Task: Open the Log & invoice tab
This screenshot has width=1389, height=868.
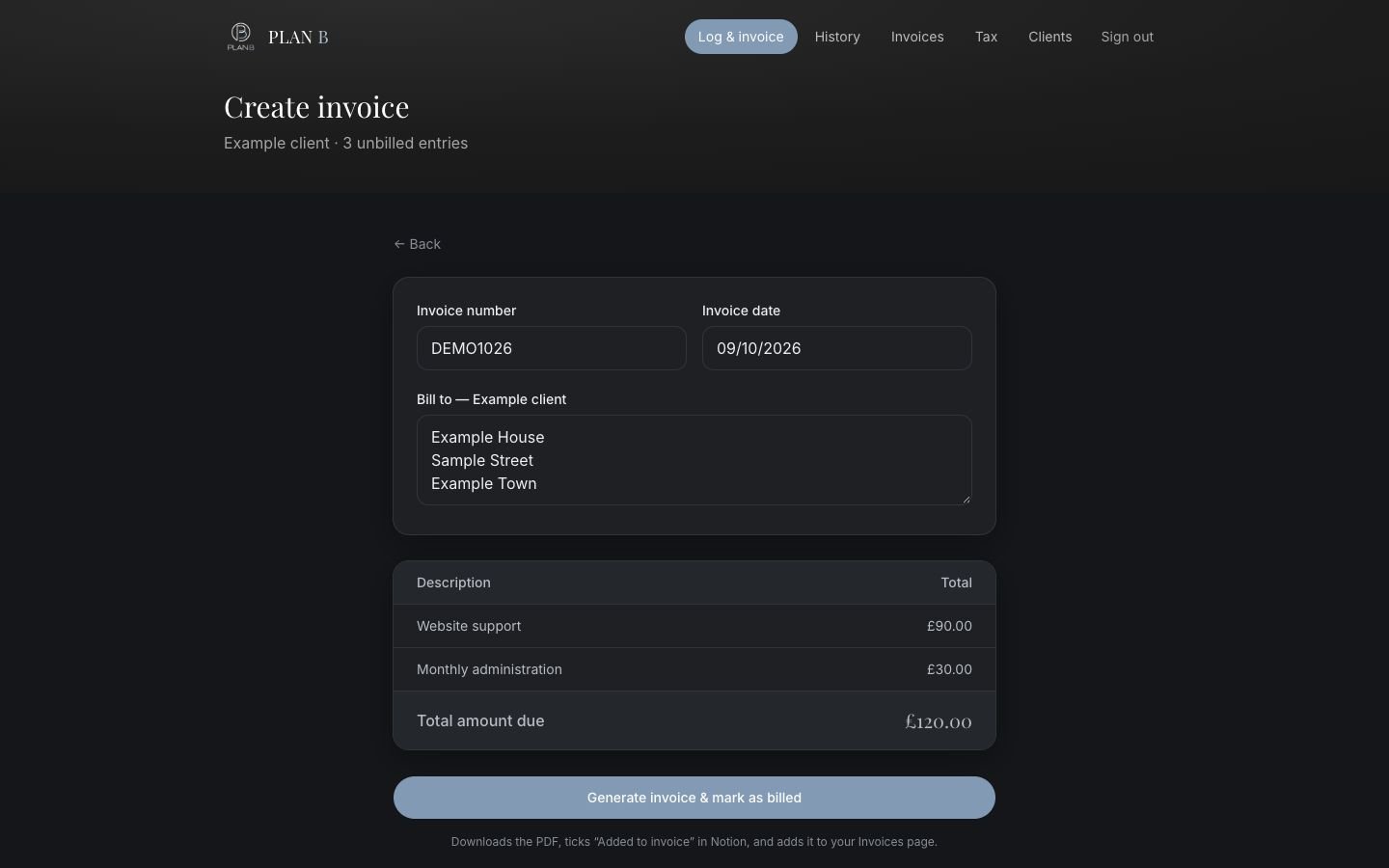Action: (x=741, y=37)
